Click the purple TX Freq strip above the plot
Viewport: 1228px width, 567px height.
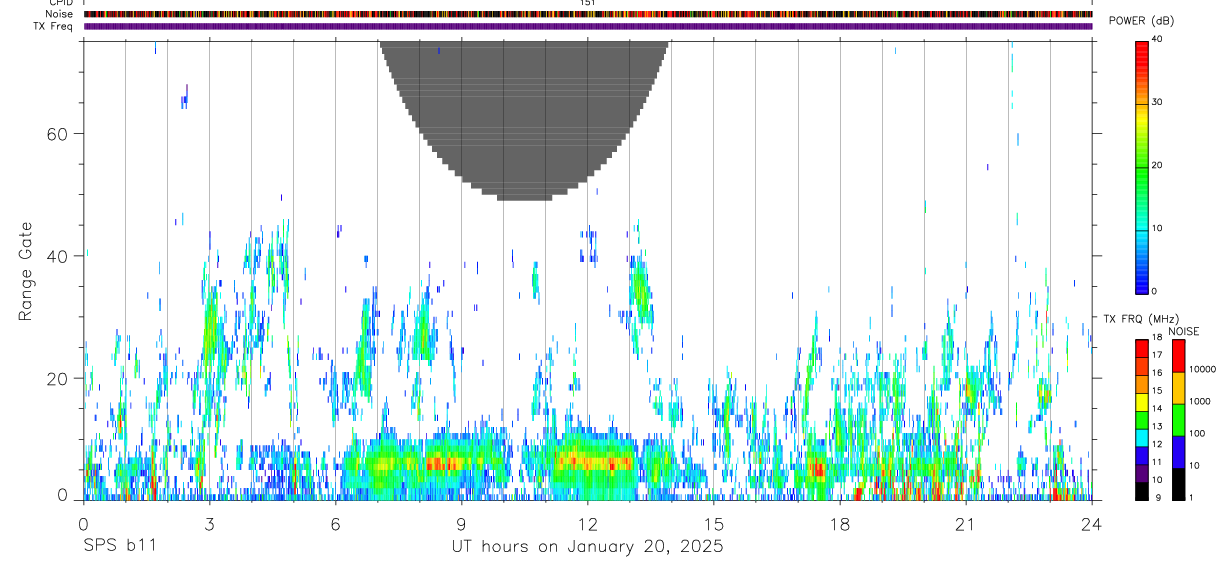click(x=588, y=26)
